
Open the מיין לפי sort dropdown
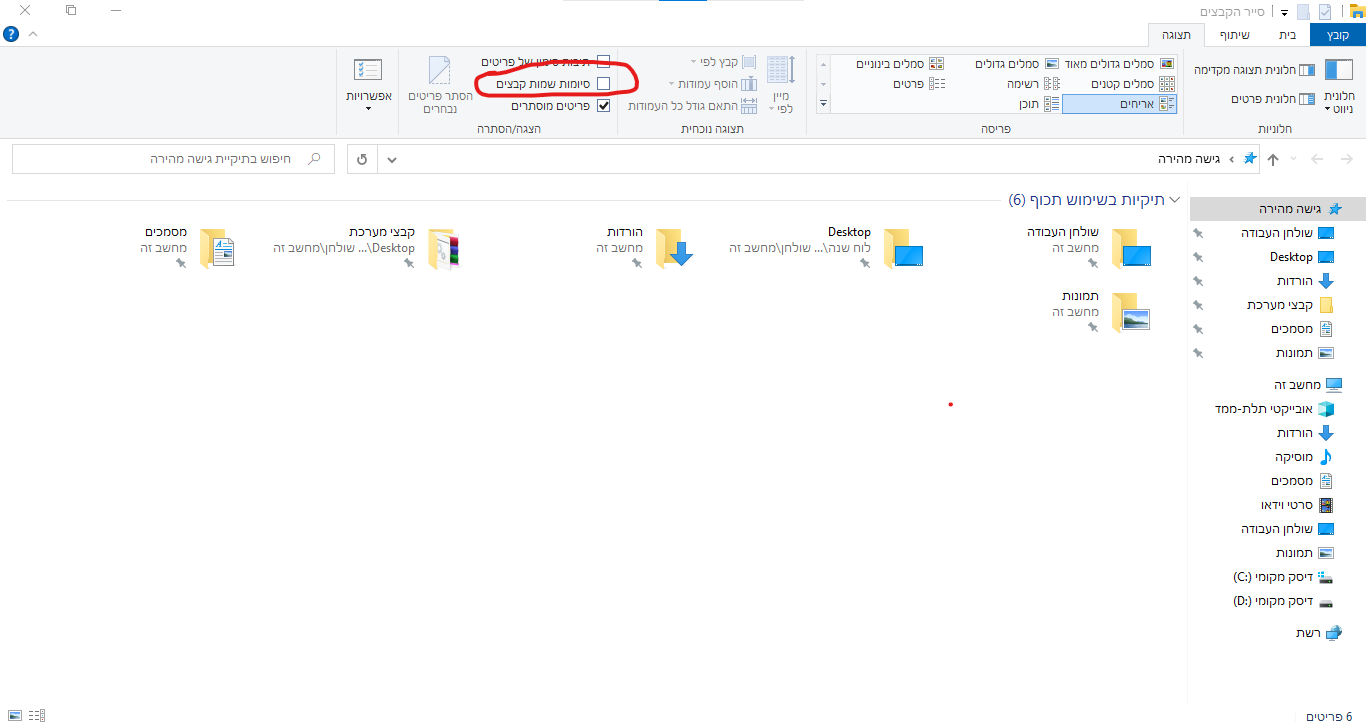tap(780, 85)
